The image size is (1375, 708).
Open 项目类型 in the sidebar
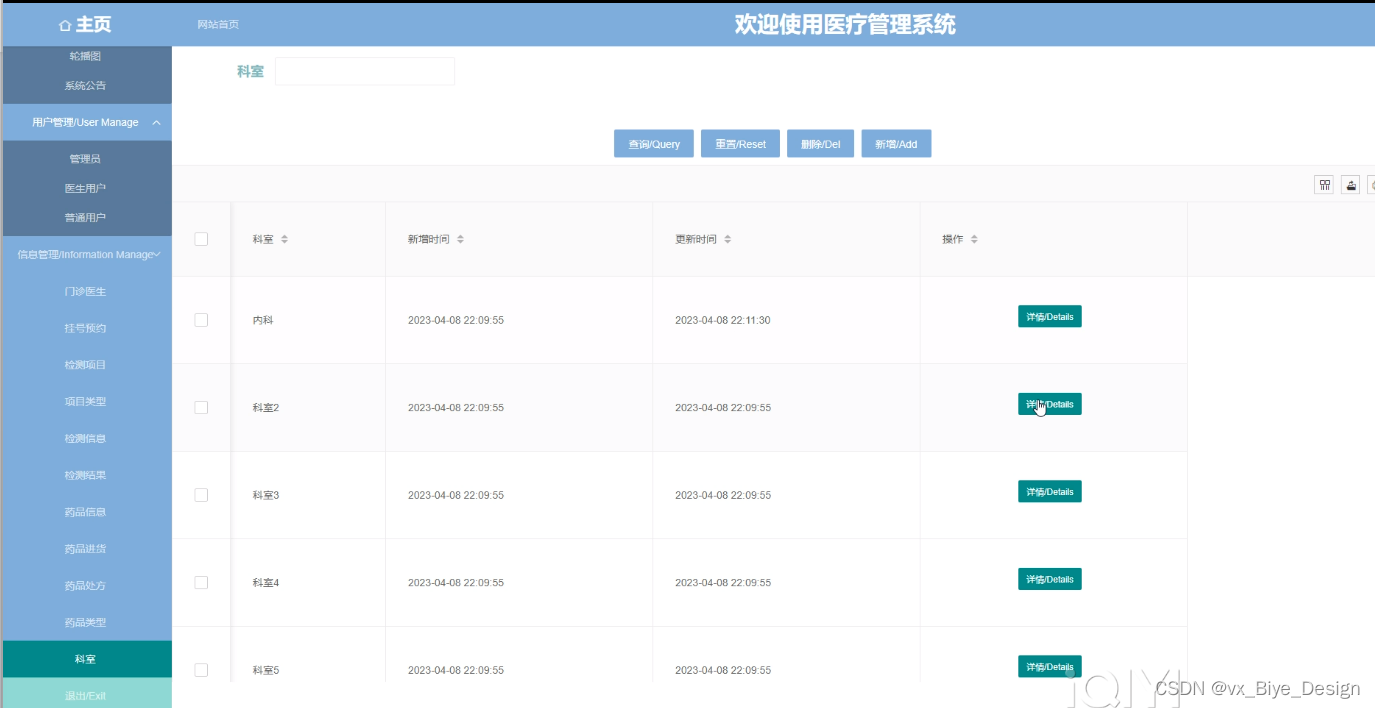coord(85,401)
